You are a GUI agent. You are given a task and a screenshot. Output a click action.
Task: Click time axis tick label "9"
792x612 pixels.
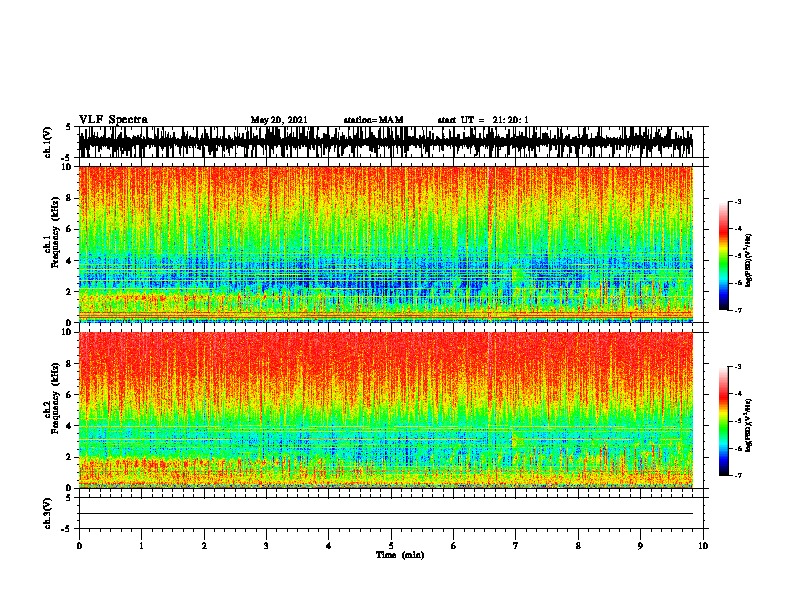[640, 546]
